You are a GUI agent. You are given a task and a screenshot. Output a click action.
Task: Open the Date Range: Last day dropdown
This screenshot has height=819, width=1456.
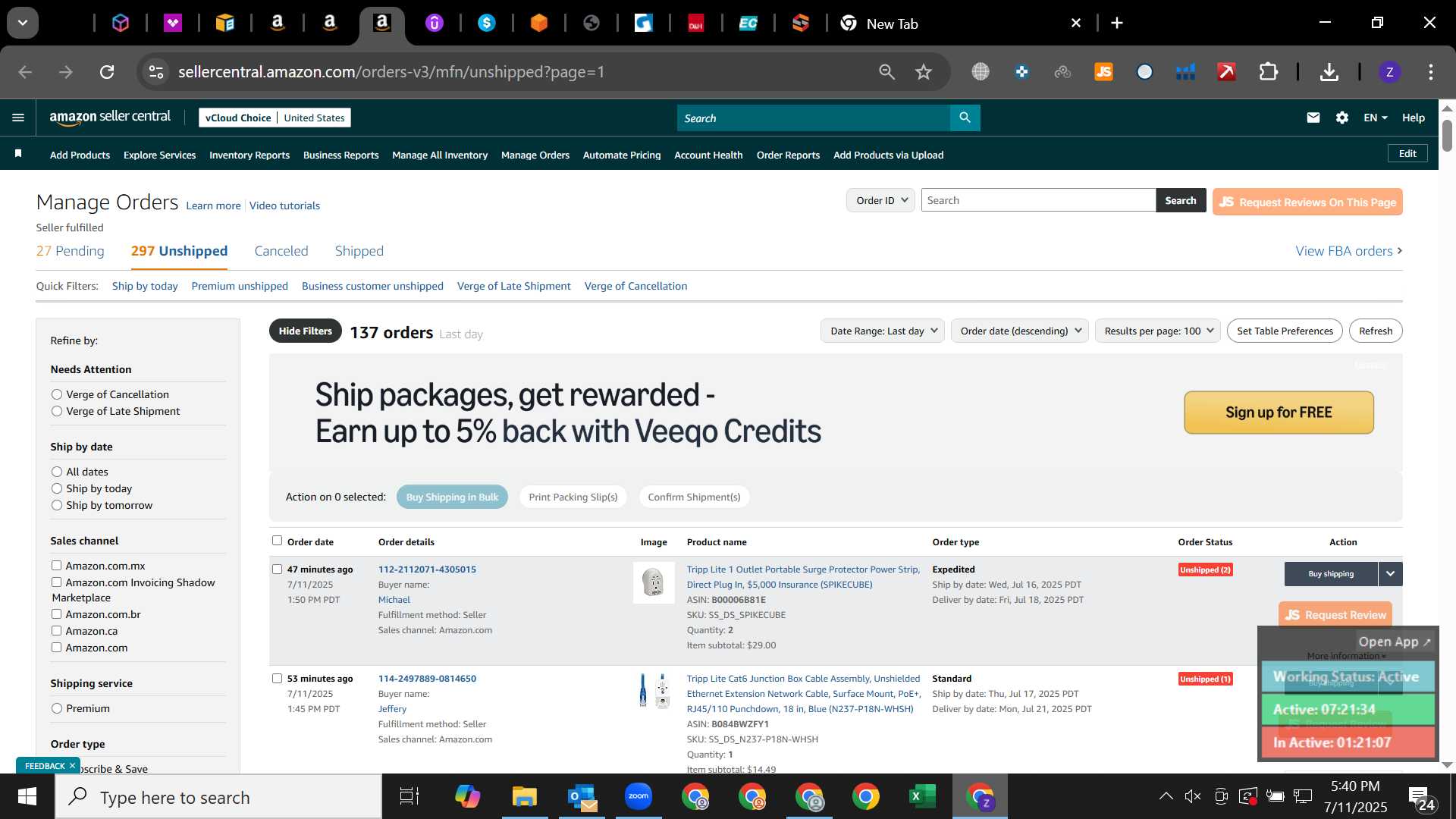click(883, 331)
